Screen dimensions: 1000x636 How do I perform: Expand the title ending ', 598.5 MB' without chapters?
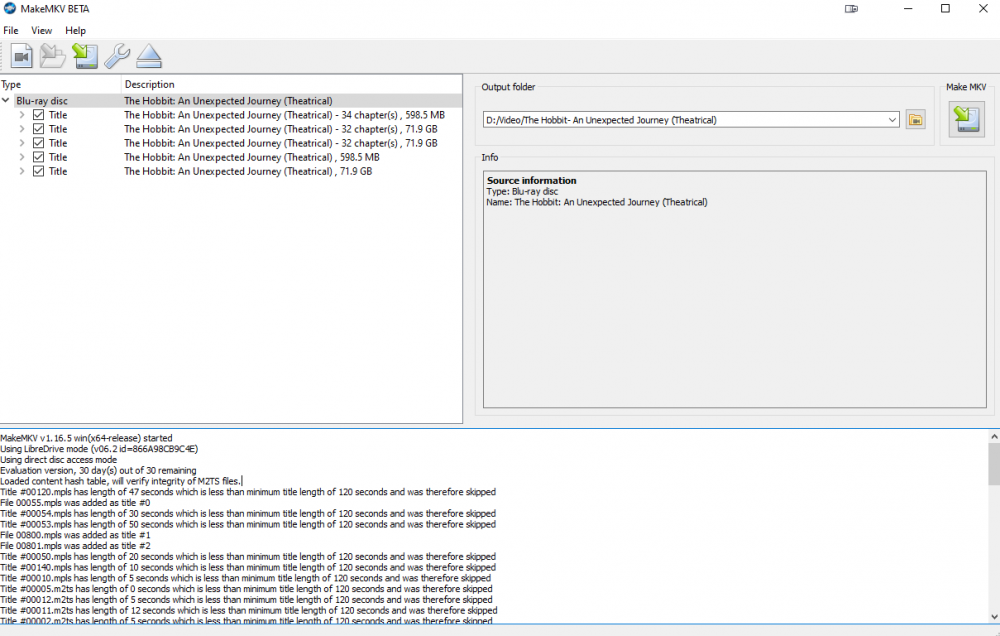click(22, 157)
